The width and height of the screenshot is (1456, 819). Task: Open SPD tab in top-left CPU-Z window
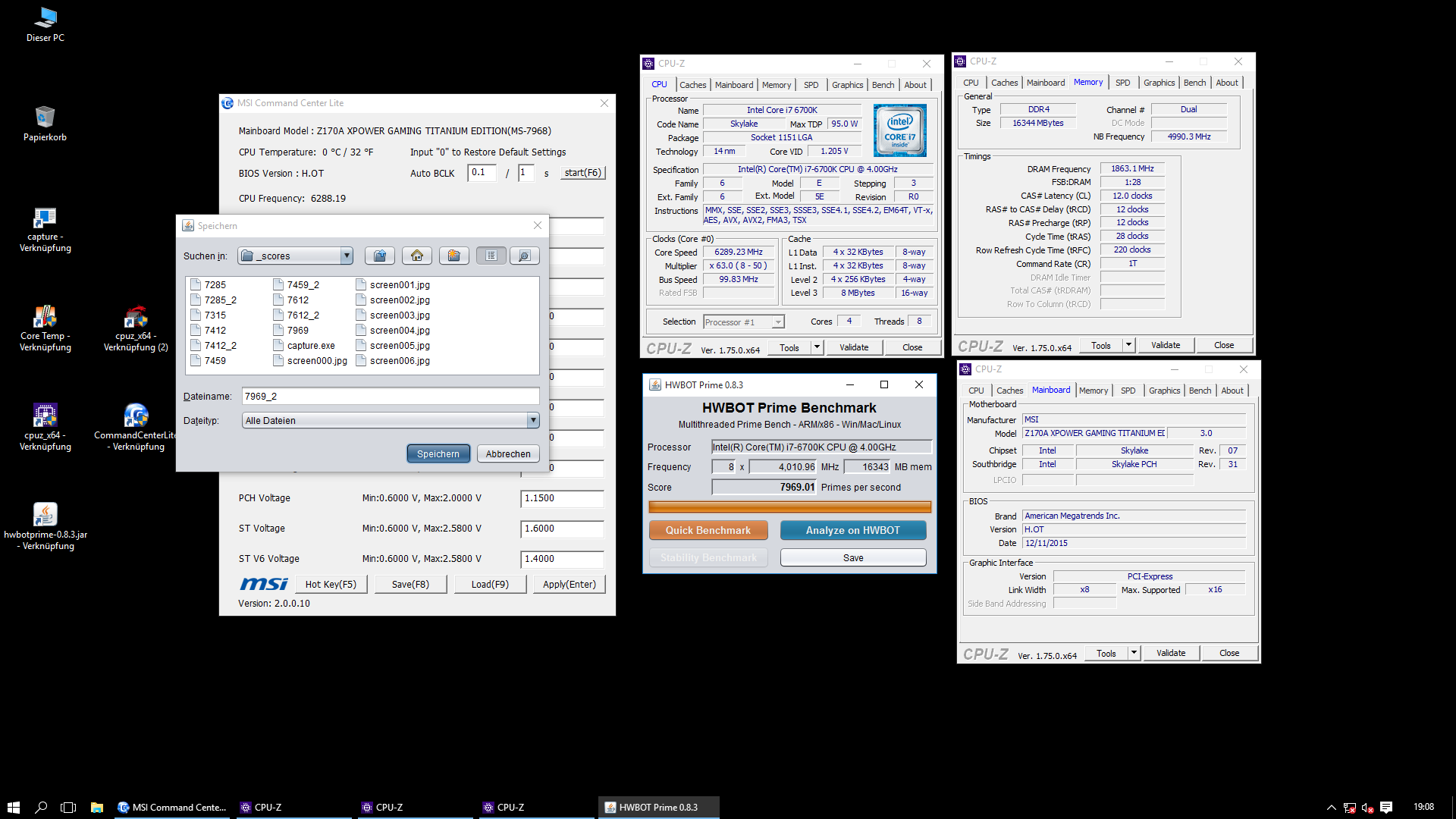click(x=811, y=85)
